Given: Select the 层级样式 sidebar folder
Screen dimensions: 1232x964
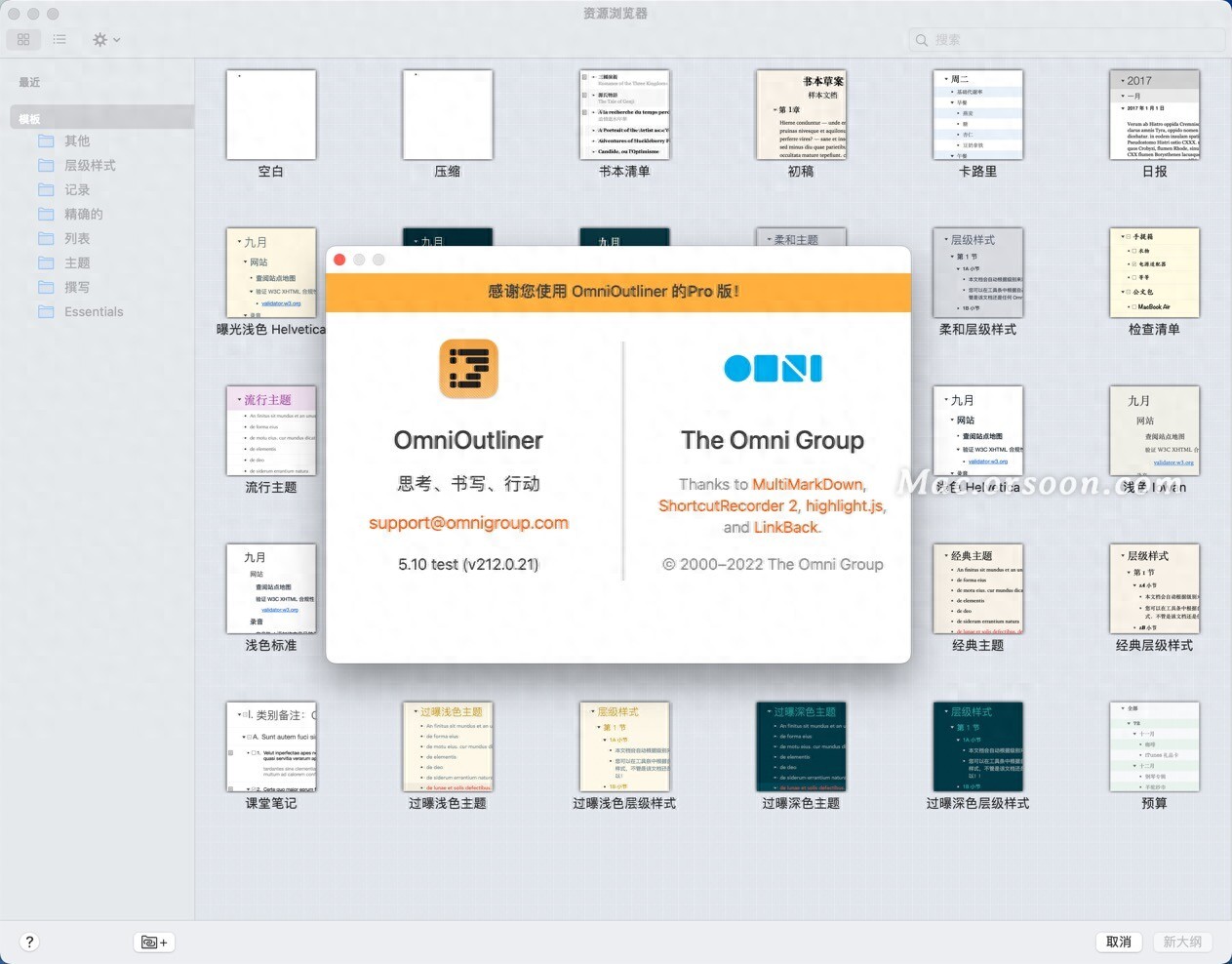Looking at the screenshot, I should 90,165.
